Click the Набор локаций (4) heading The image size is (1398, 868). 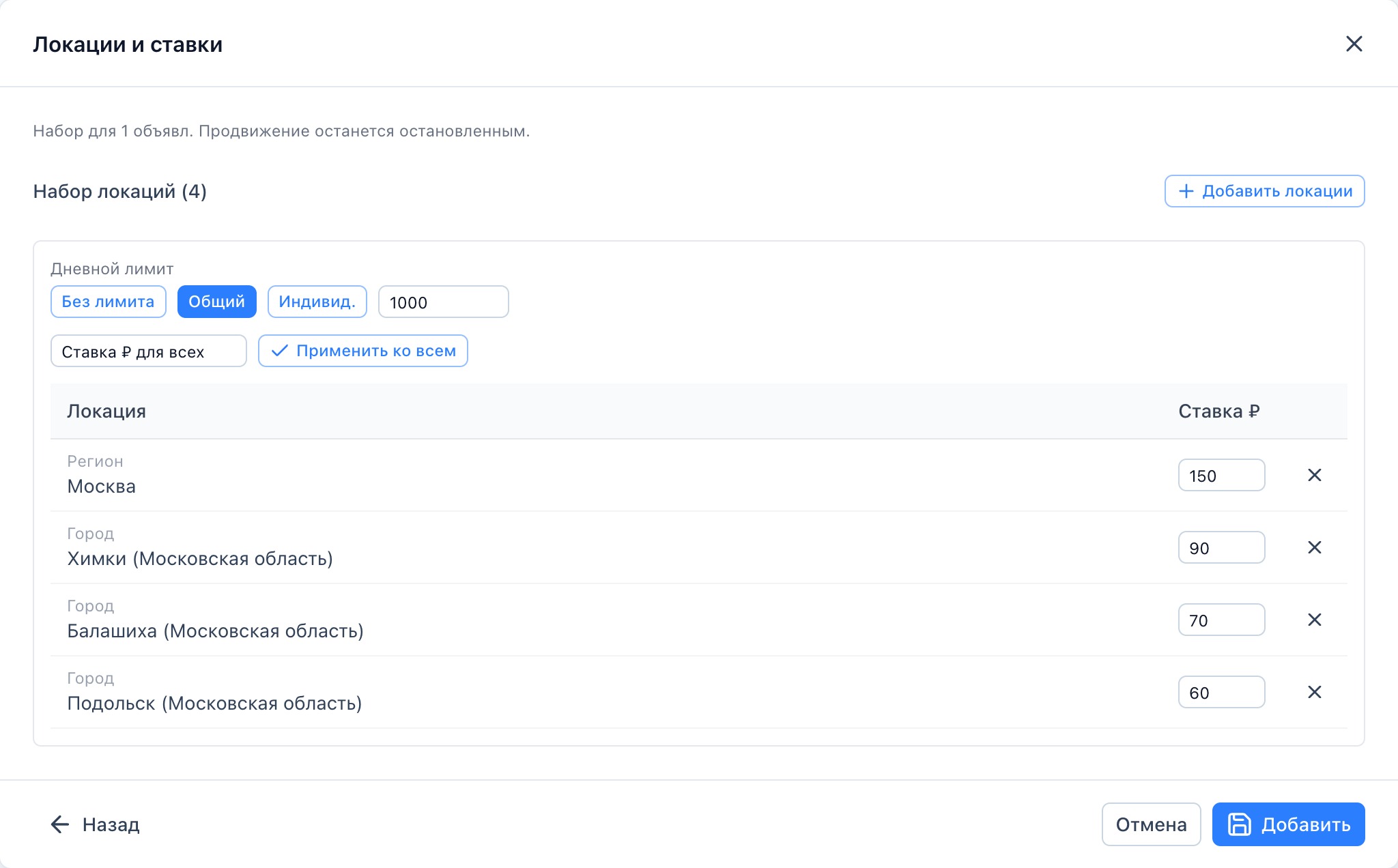click(x=120, y=191)
